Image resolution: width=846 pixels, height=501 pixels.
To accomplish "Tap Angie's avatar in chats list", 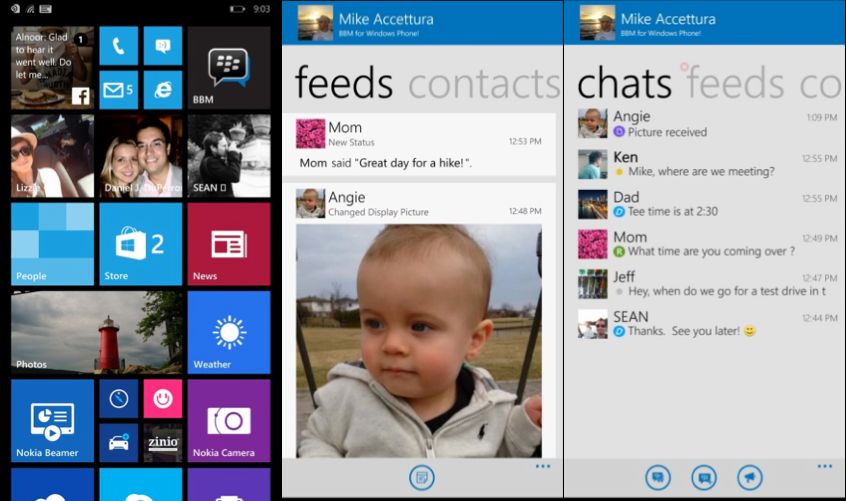I will [592, 123].
